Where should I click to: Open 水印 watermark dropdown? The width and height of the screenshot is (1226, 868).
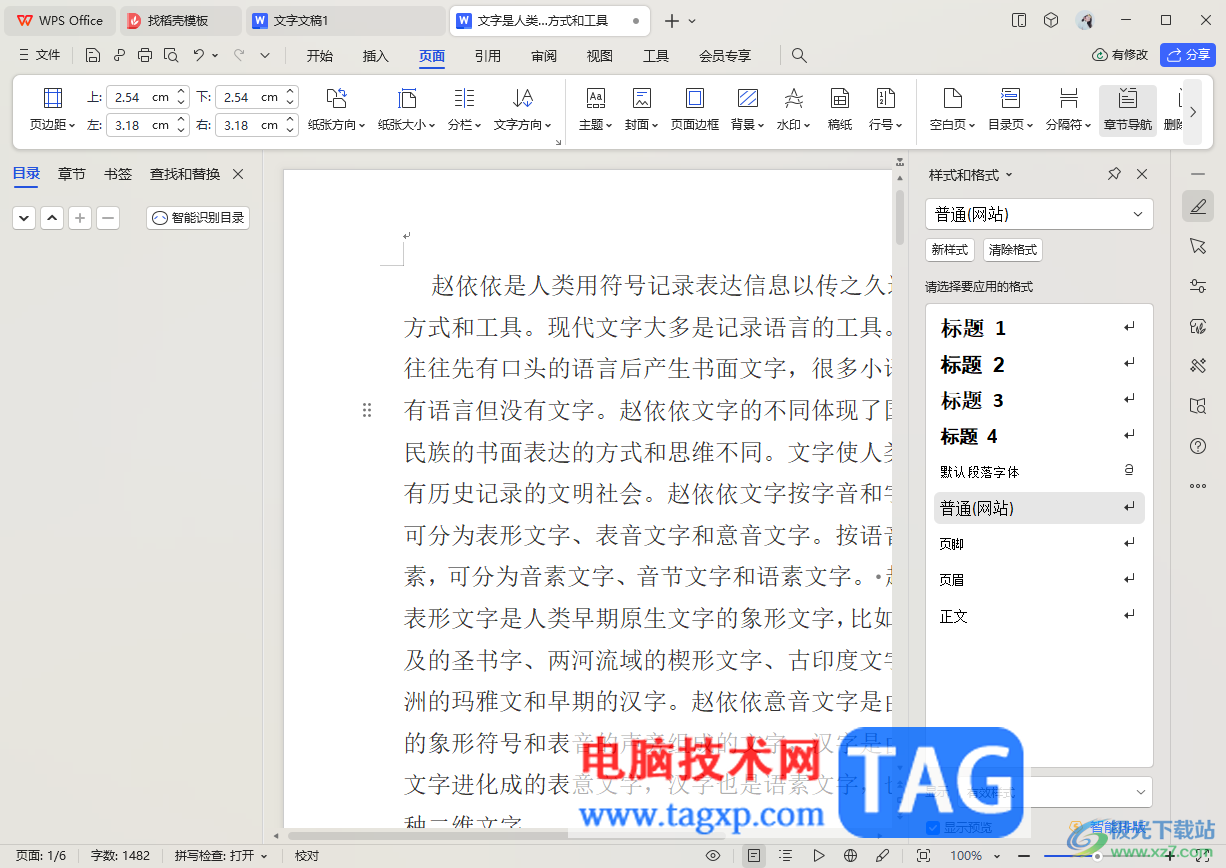(x=793, y=110)
